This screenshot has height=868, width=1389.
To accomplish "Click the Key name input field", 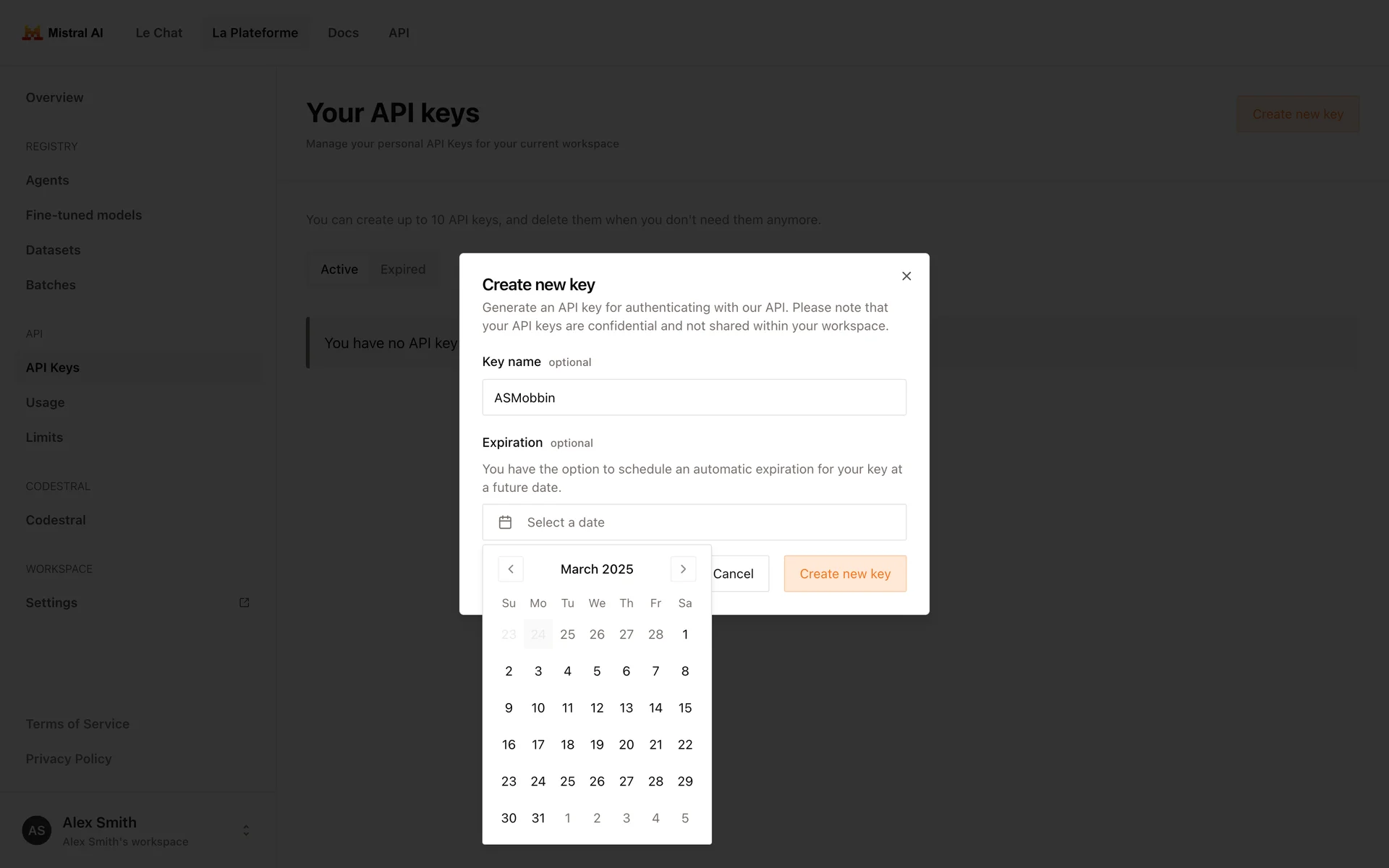I will pyautogui.click(x=694, y=397).
